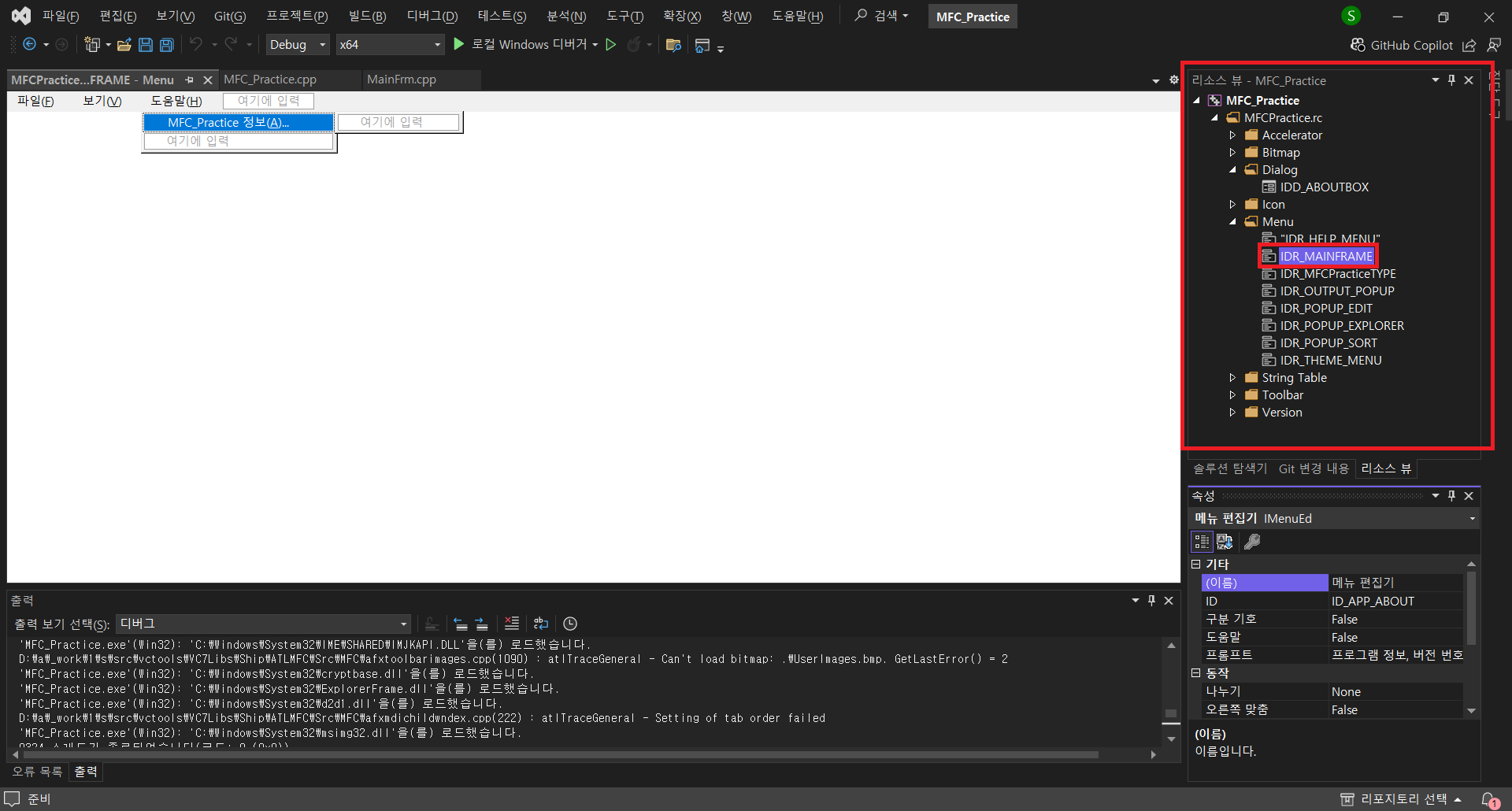
Task: Open the Debug configuration dropdown
Action: point(298,45)
